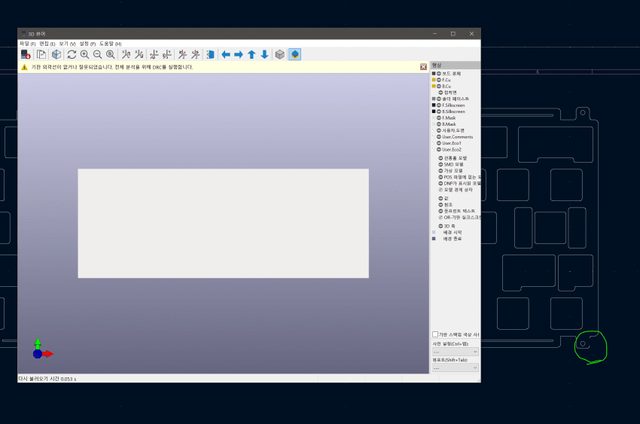Enable the board stackup colors checkbox
640x424 pixels.
click(435, 334)
